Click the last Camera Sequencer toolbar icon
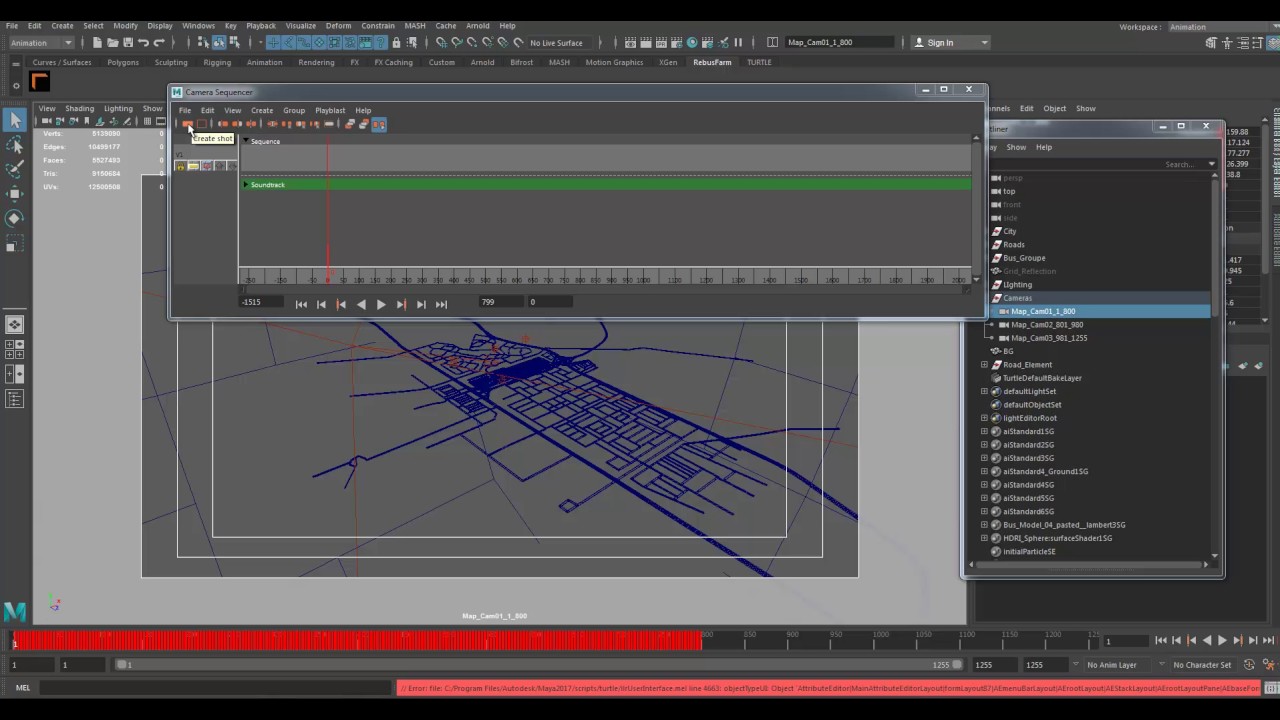This screenshot has height=720, width=1280. click(x=379, y=124)
